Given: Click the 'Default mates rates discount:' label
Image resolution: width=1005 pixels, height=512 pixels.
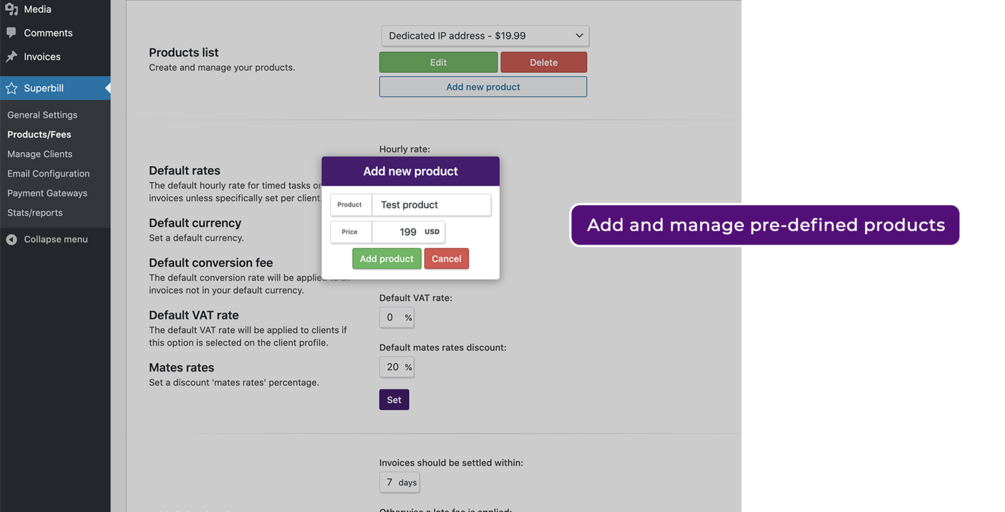Looking at the screenshot, I should tap(443, 347).
